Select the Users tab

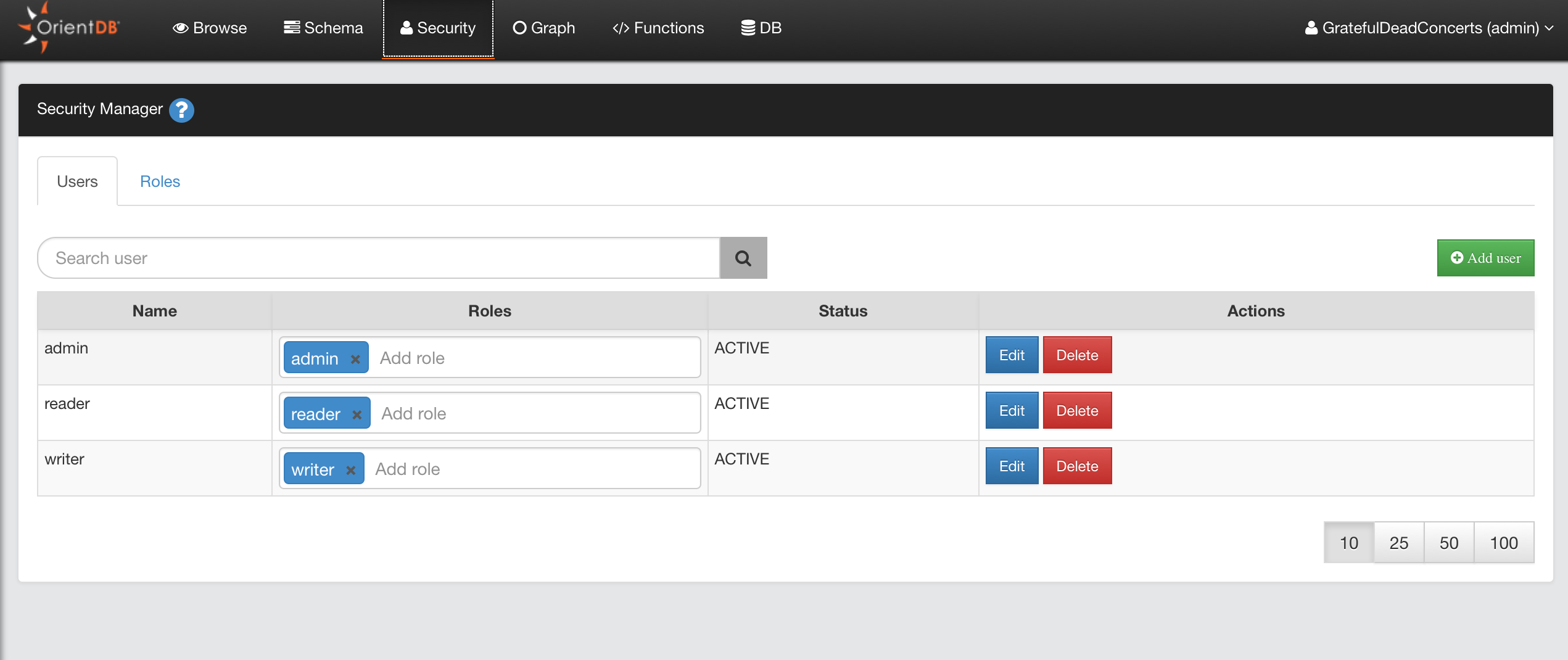(x=76, y=181)
